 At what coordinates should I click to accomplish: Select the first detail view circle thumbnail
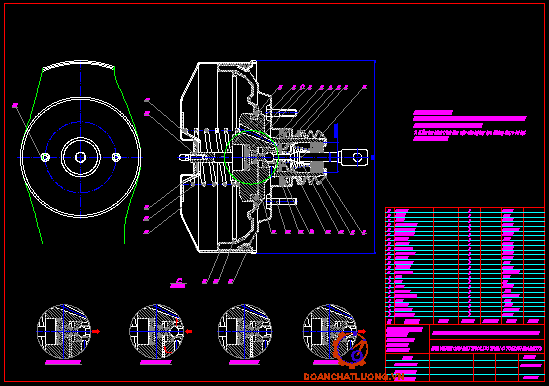tap(63, 331)
